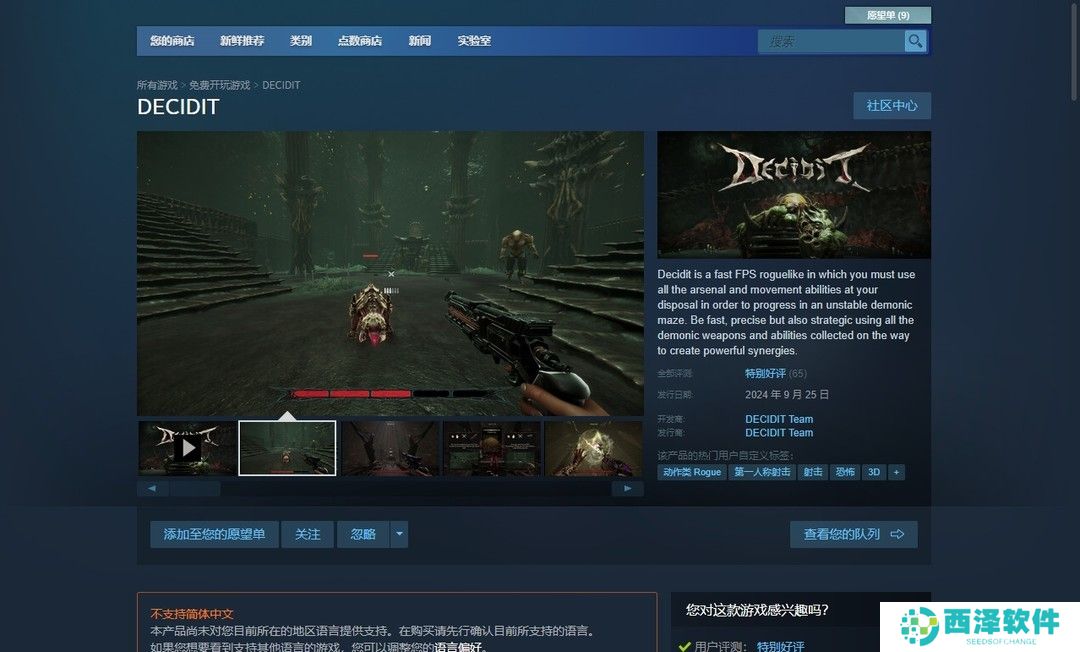This screenshot has width=1080, height=652.
Task: Play the trailer video thumbnail
Action: click(x=187, y=448)
